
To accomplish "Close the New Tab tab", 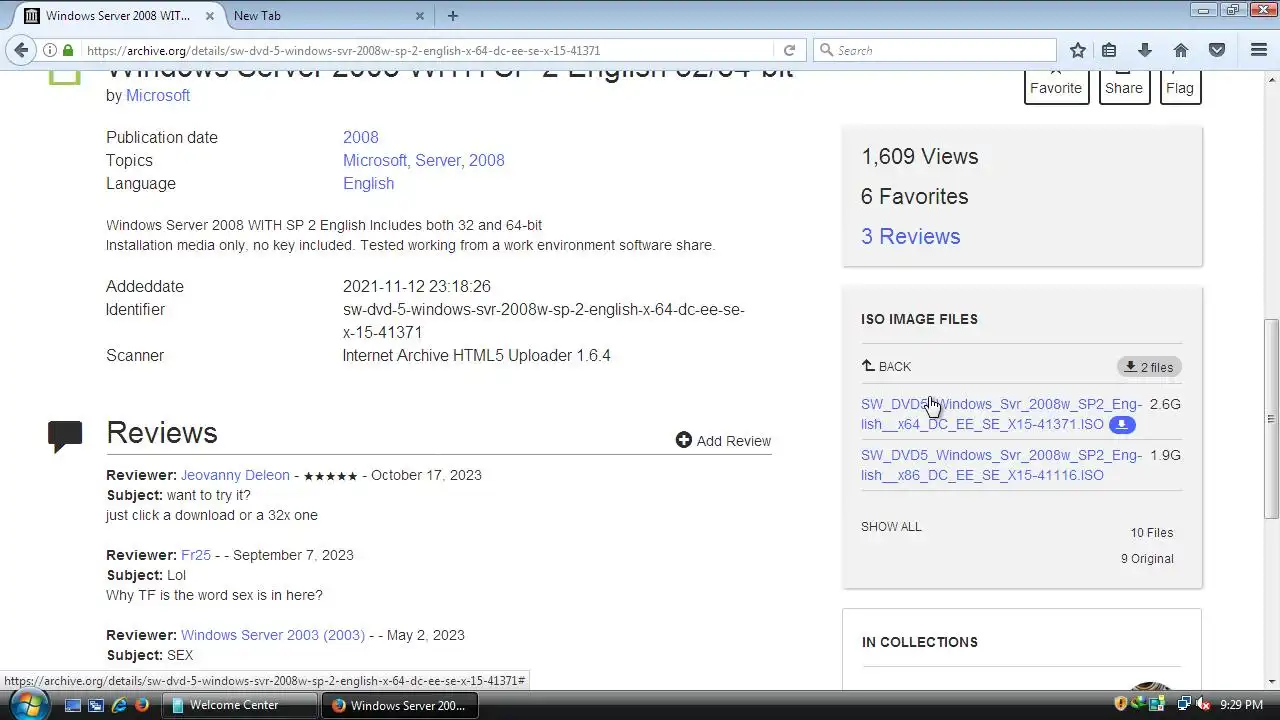I will coord(420,16).
